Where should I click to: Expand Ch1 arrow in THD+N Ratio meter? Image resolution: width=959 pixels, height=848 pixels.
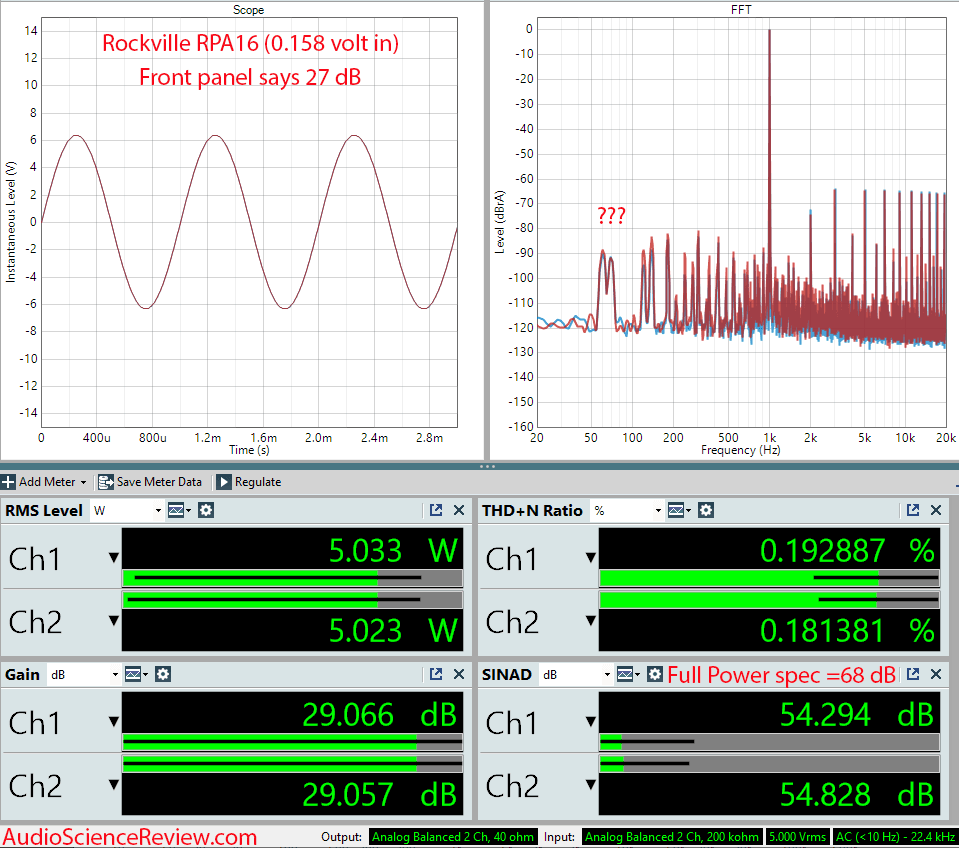591,558
